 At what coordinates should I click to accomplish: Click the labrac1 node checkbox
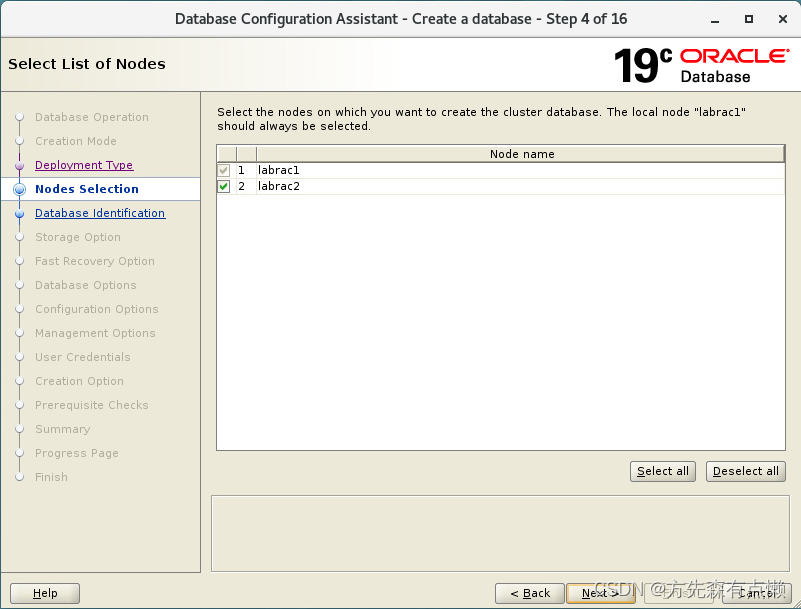[x=224, y=170]
